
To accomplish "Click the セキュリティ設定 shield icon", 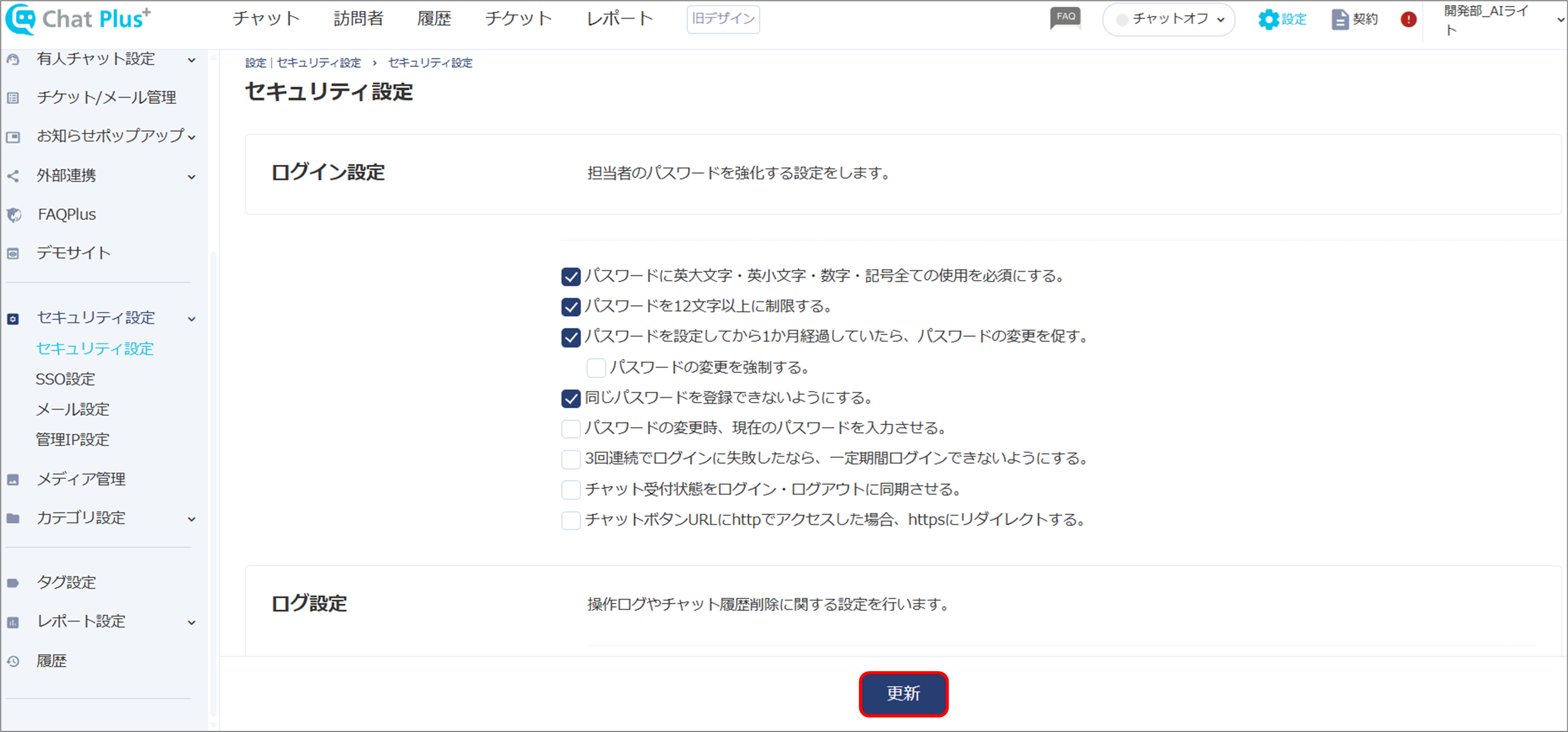I will pyautogui.click(x=13, y=319).
